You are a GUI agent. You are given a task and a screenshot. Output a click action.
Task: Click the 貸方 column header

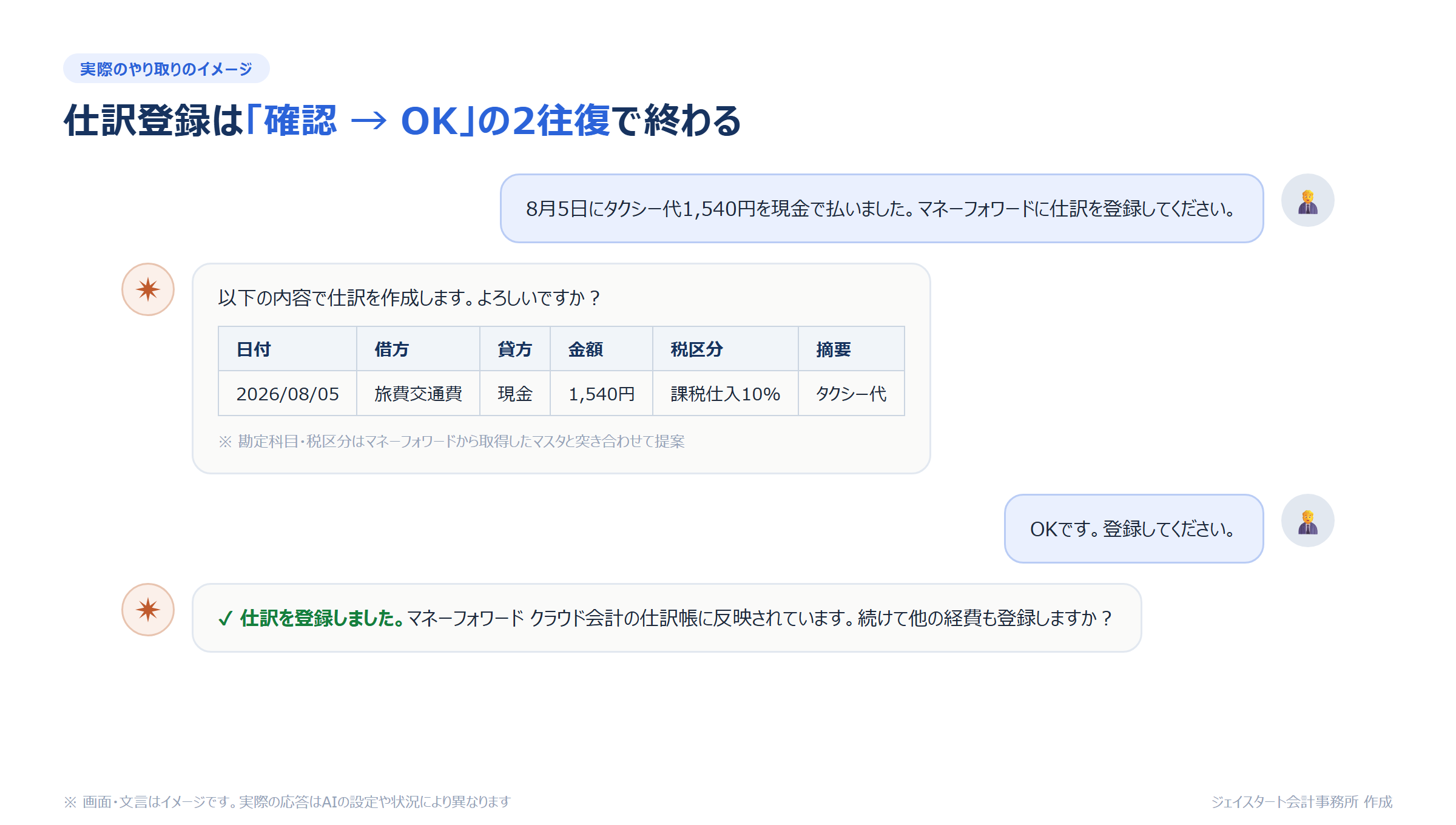(515, 349)
